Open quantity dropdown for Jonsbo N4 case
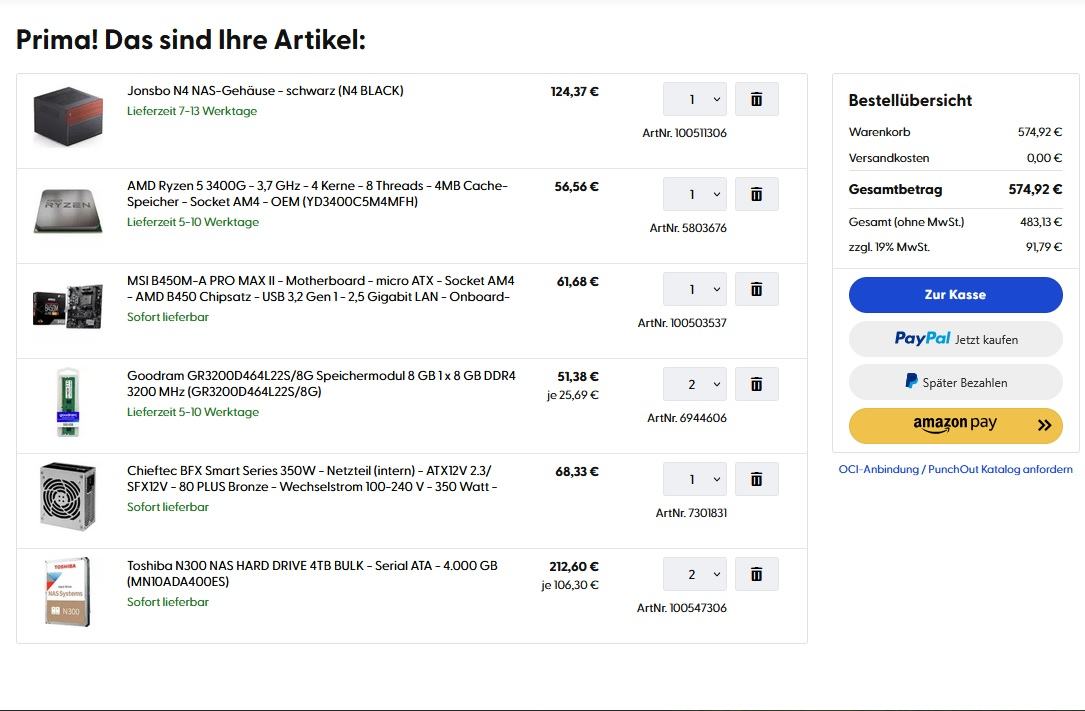The width and height of the screenshot is (1085, 711). 695,99
